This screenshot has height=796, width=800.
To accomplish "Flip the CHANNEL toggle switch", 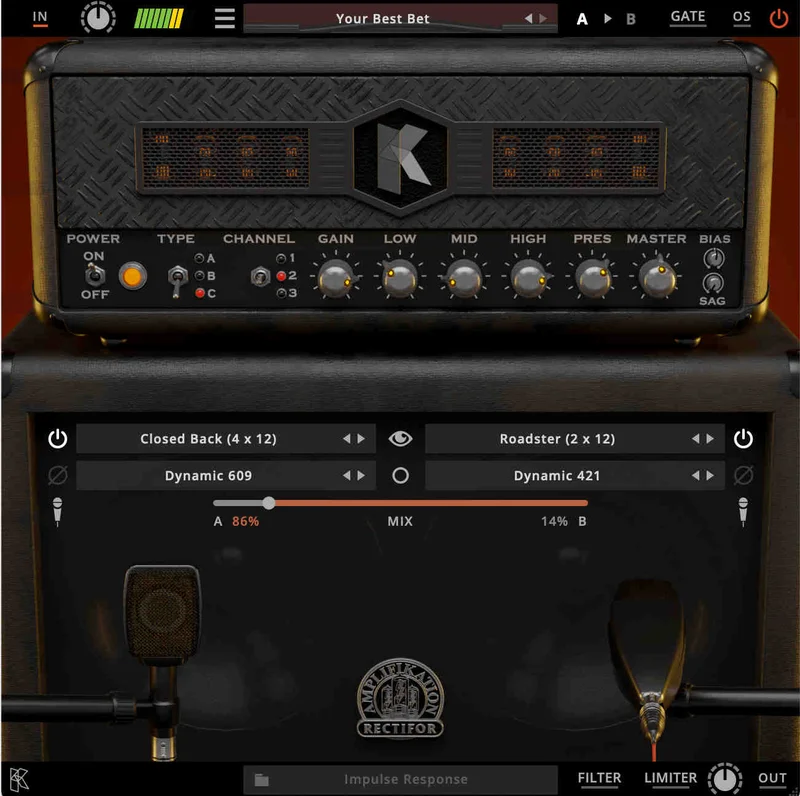I will [x=260, y=277].
